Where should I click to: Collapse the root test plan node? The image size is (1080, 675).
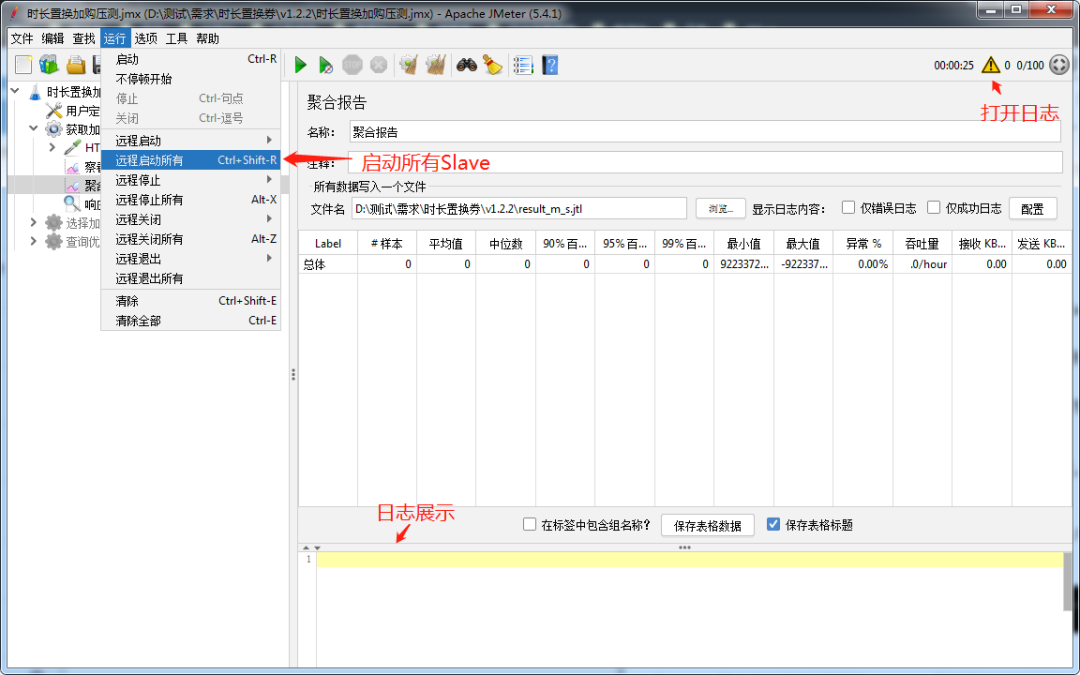click(x=15, y=91)
